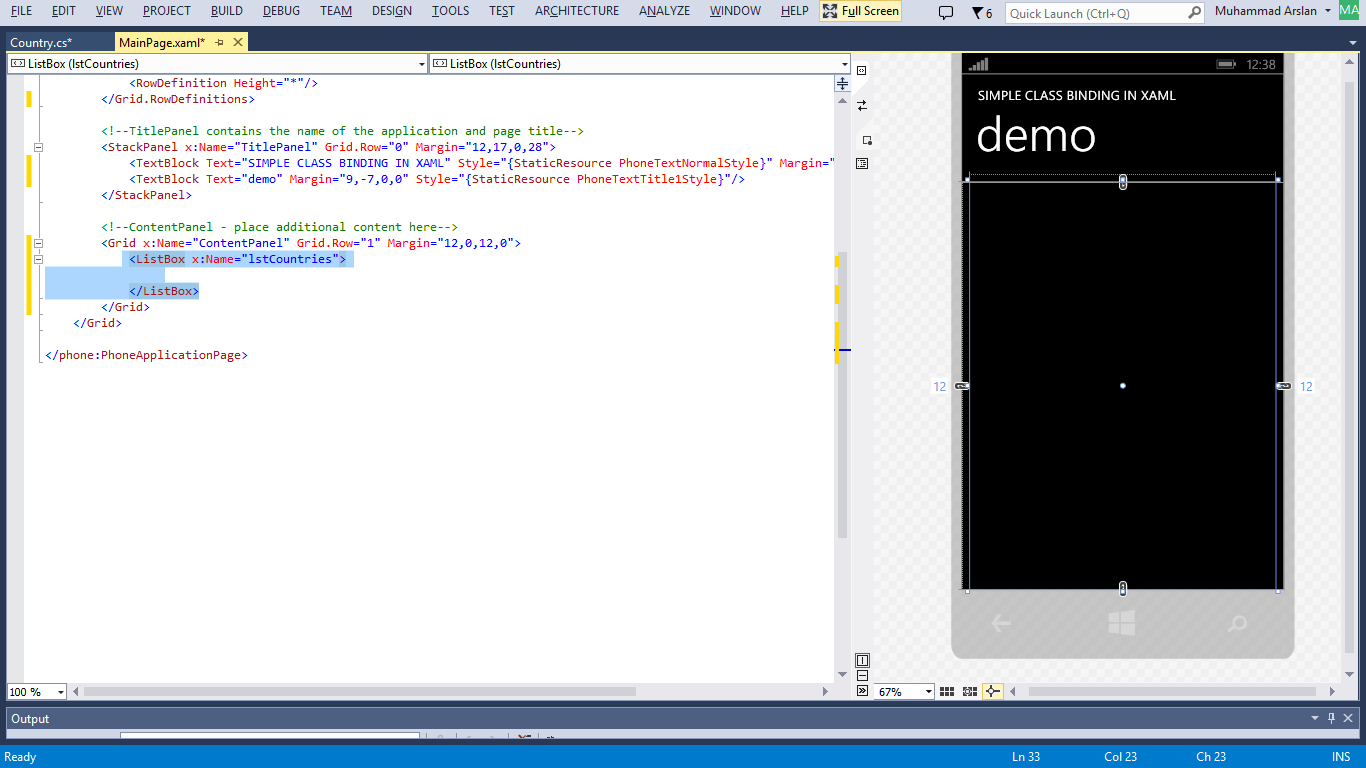Collapse the Grid ContentPanel code block
Screen dimensions: 1366x768
(38, 243)
